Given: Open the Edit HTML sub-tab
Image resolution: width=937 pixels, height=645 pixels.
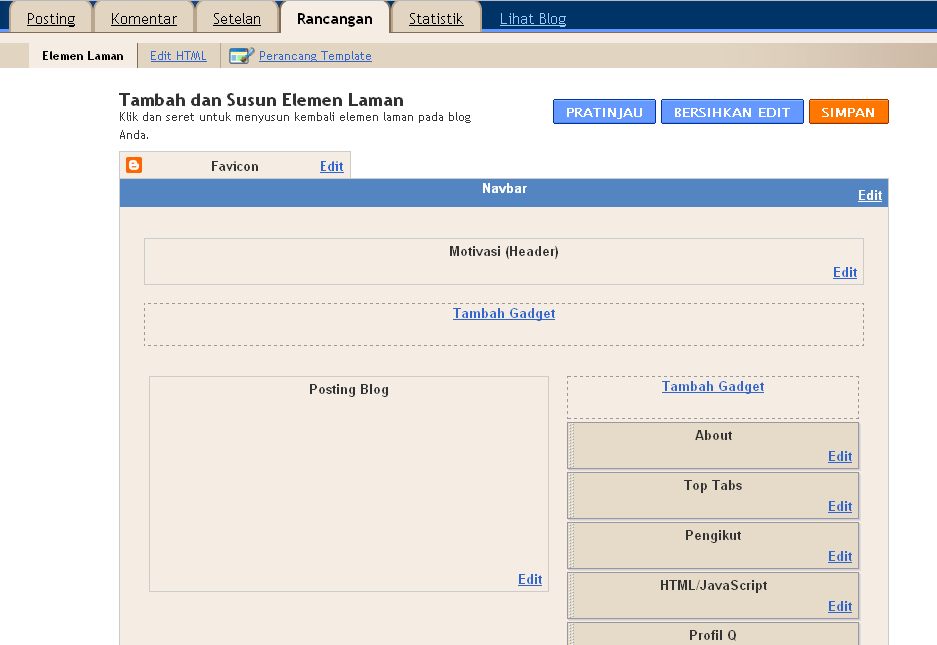Looking at the screenshot, I should [178, 56].
